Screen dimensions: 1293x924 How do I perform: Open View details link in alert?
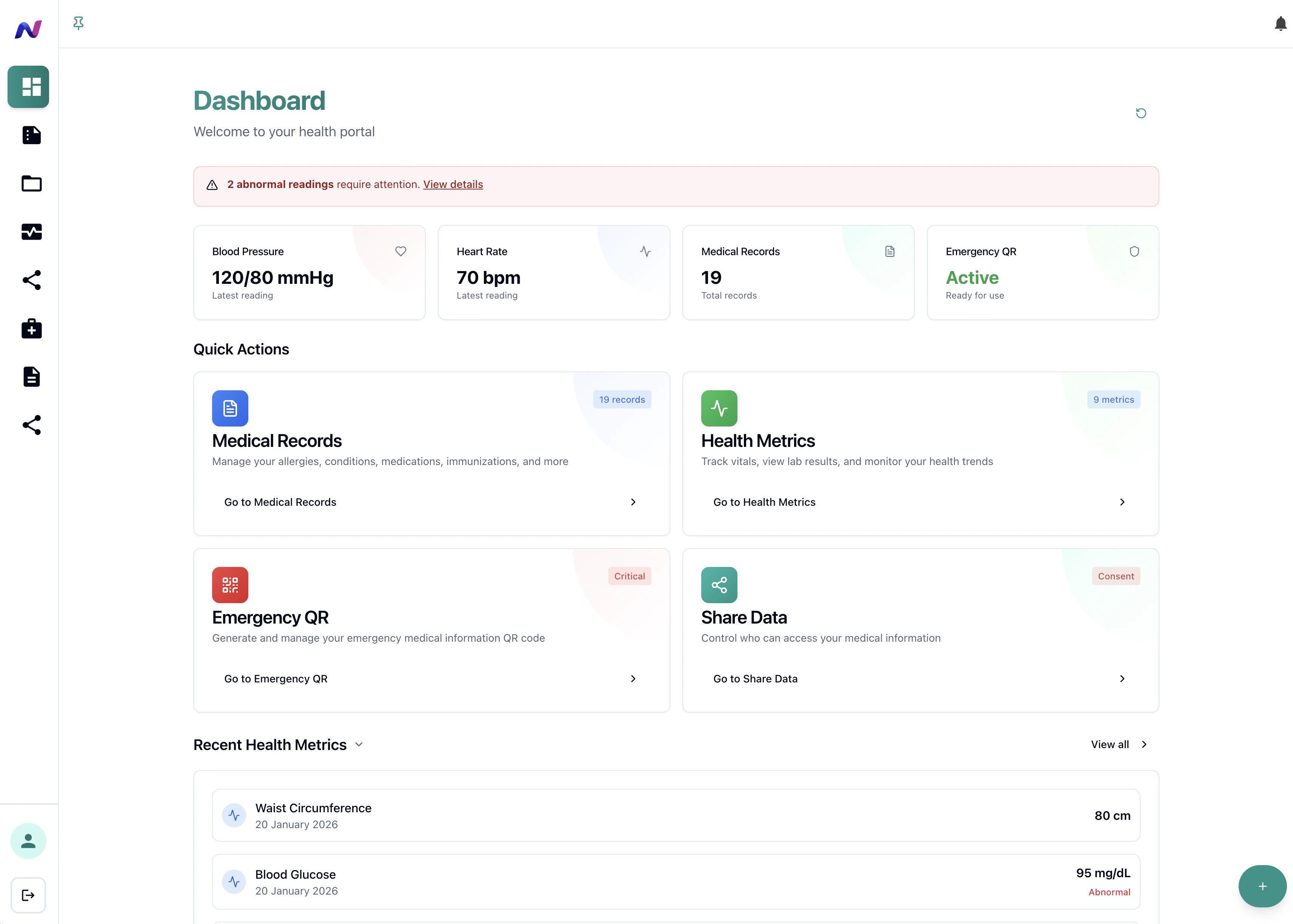tap(453, 184)
